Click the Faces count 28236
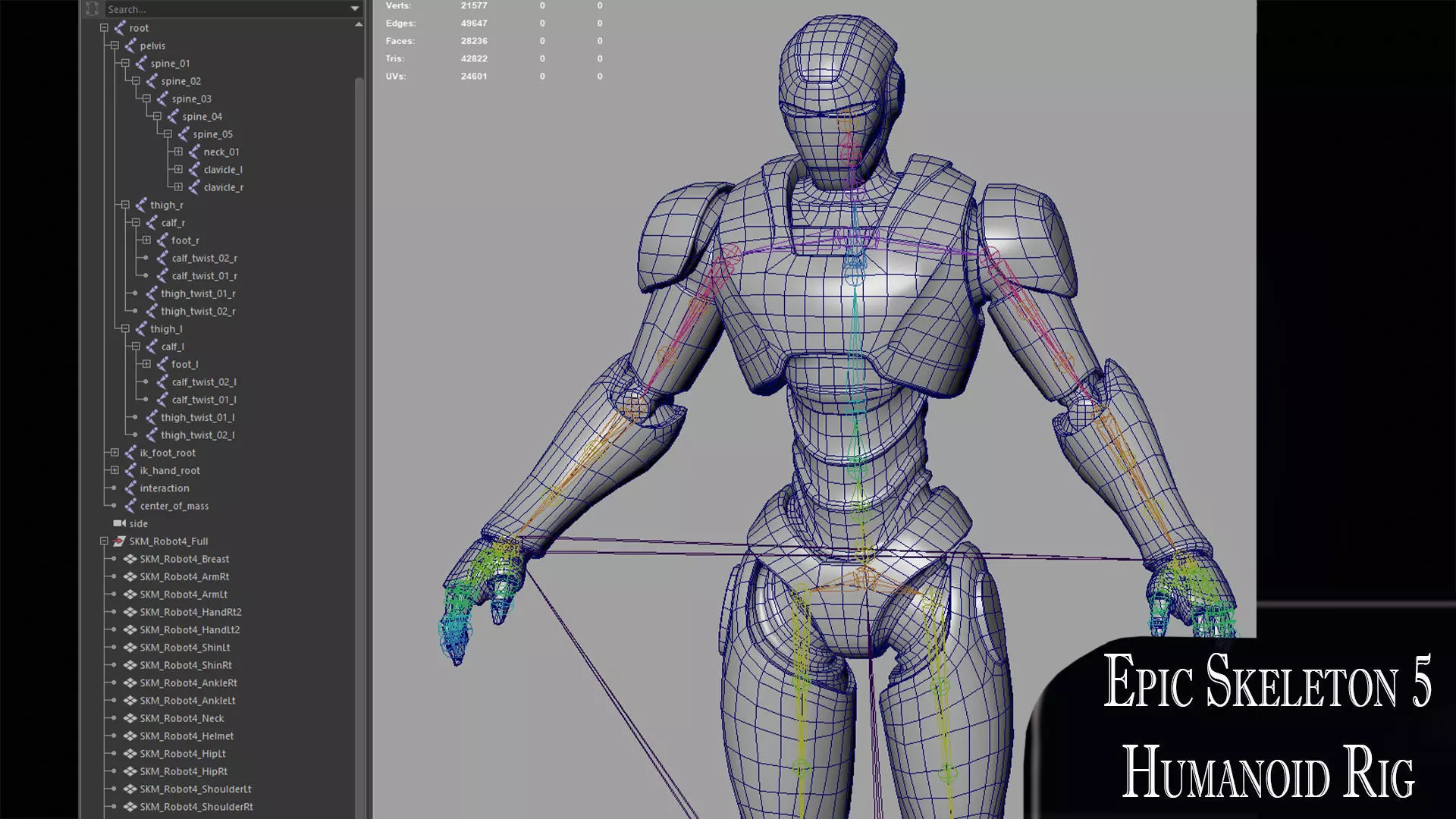 [x=474, y=41]
